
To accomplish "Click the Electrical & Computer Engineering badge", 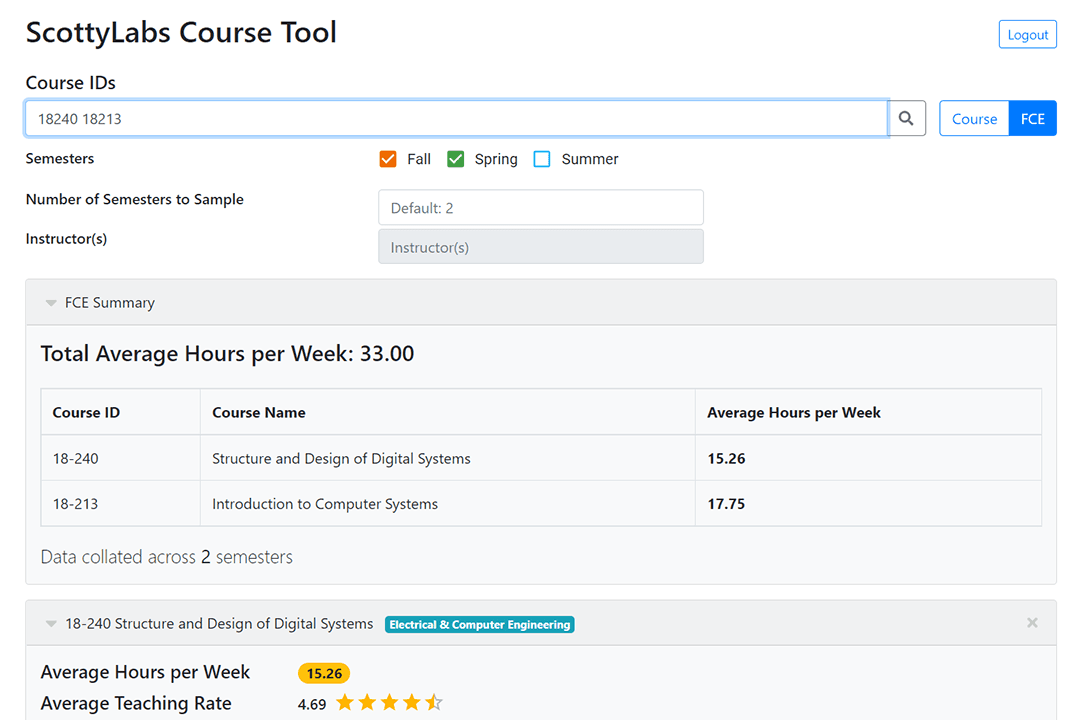I will [x=480, y=625].
